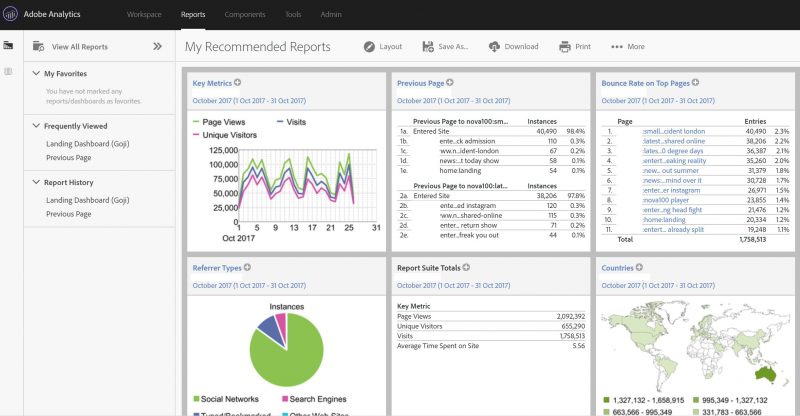Image resolution: width=800 pixels, height=416 pixels.
Task: Click plus icon next to Referrer Types
Action: coord(247,267)
